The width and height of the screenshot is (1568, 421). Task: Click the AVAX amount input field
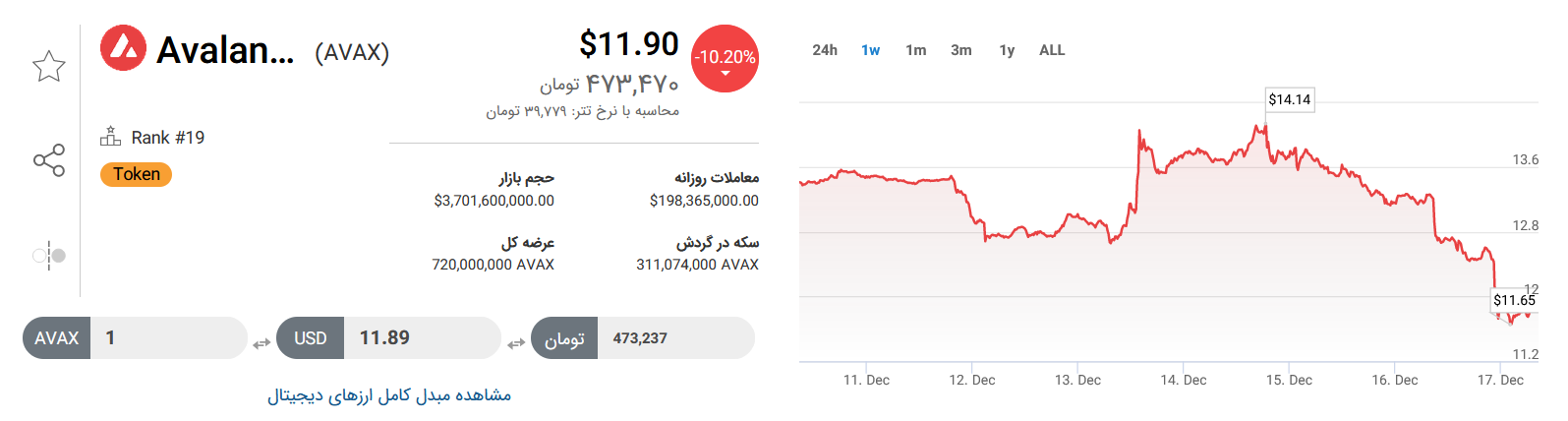coord(167,338)
